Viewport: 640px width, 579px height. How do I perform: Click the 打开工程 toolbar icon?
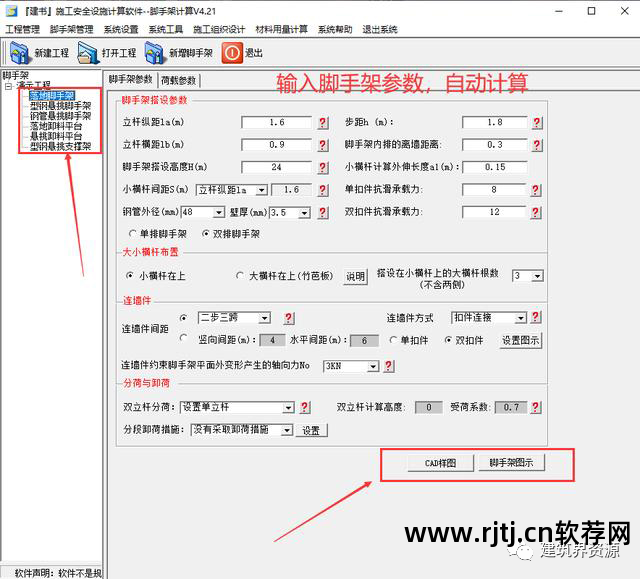87,53
